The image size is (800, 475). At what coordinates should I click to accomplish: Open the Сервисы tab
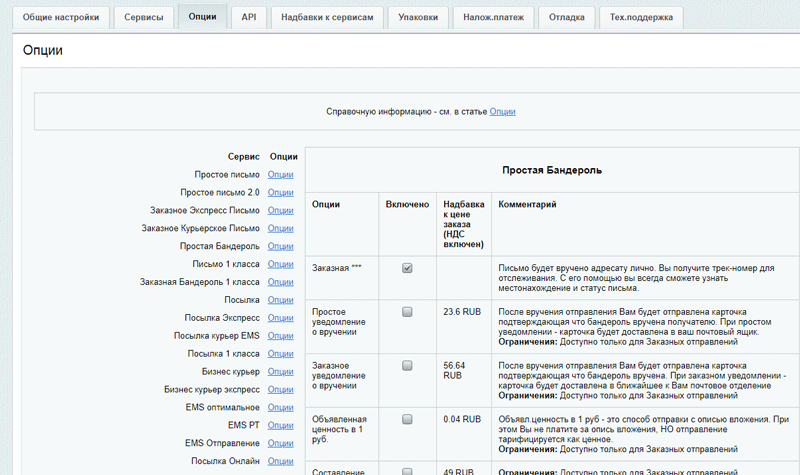tap(142, 17)
